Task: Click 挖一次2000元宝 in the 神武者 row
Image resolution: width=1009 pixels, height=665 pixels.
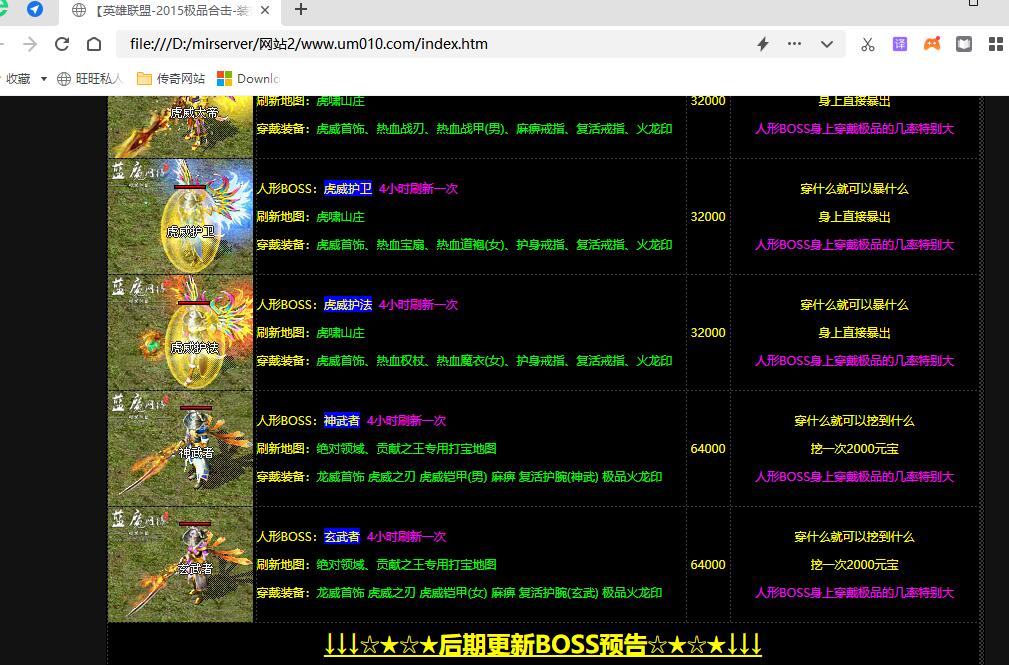Action: (854, 449)
